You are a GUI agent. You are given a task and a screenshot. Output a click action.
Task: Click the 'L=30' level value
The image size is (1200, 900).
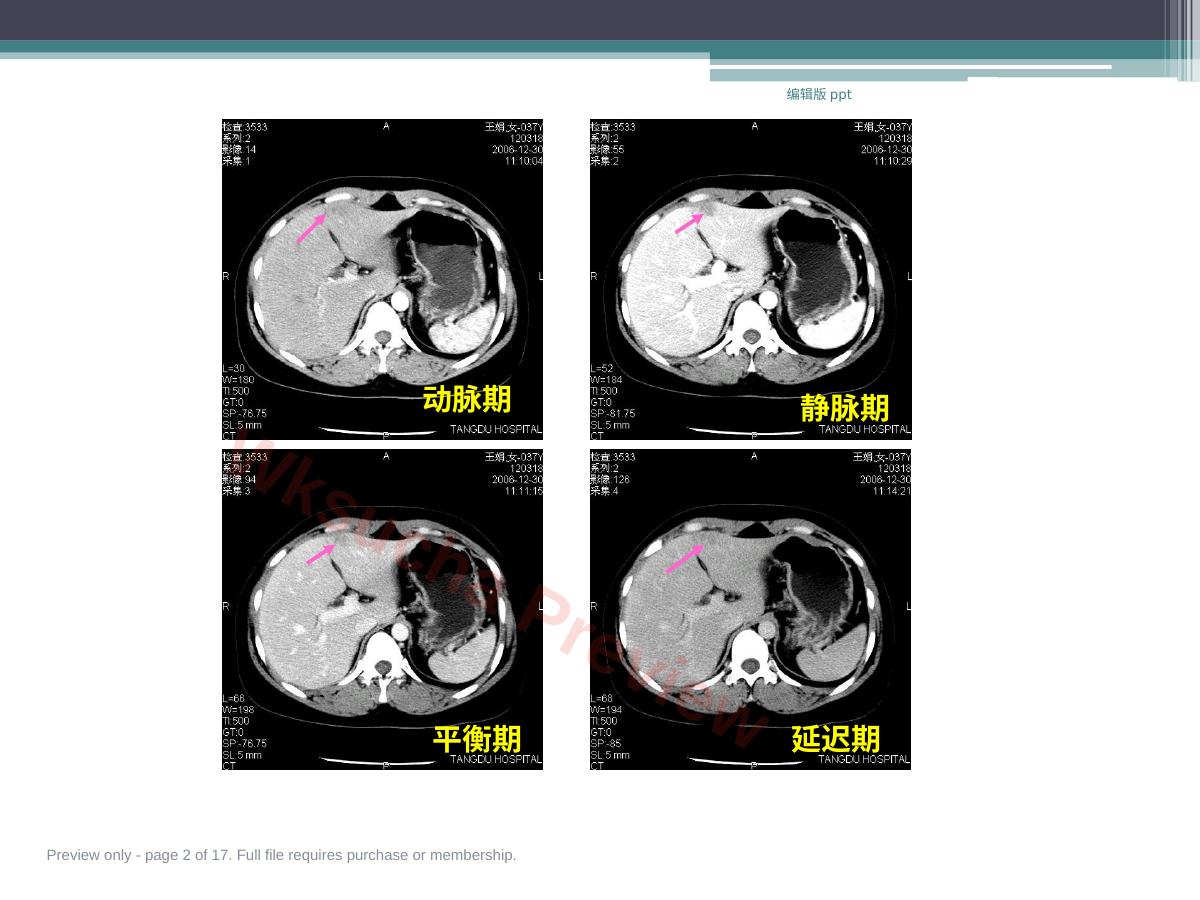point(234,369)
